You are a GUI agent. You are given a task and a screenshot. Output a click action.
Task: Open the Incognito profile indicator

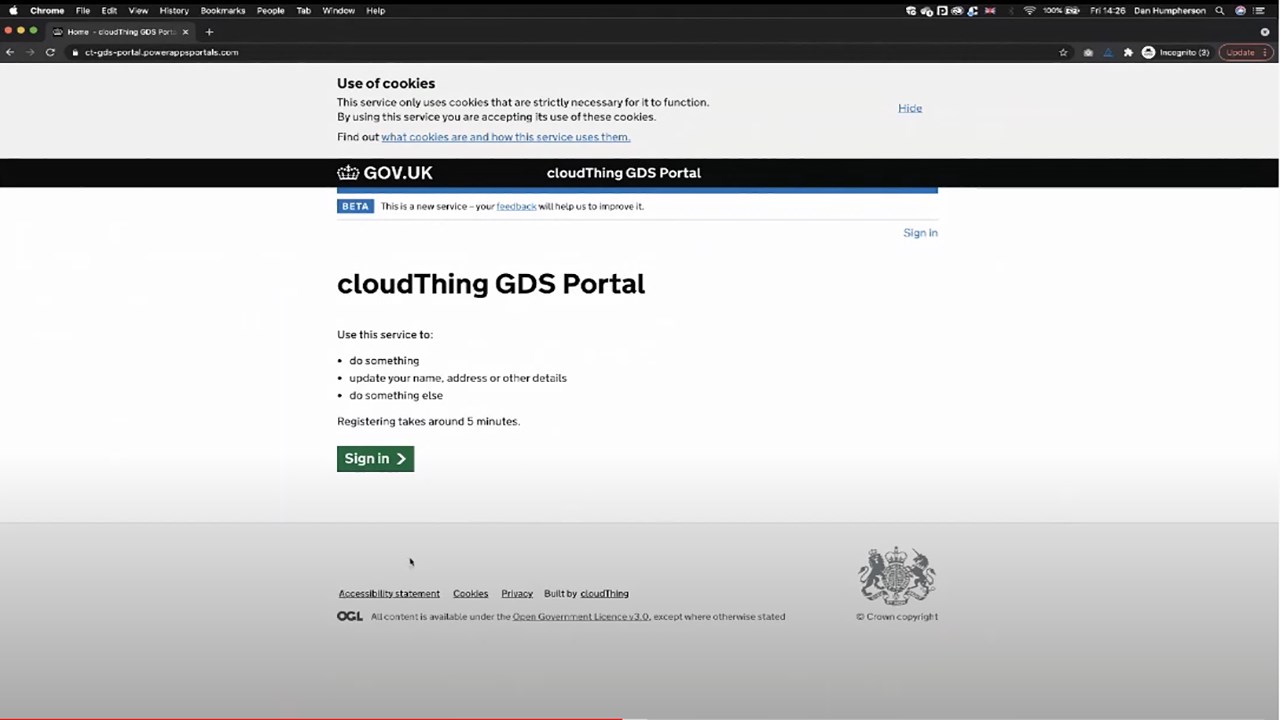(x=1176, y=52)
